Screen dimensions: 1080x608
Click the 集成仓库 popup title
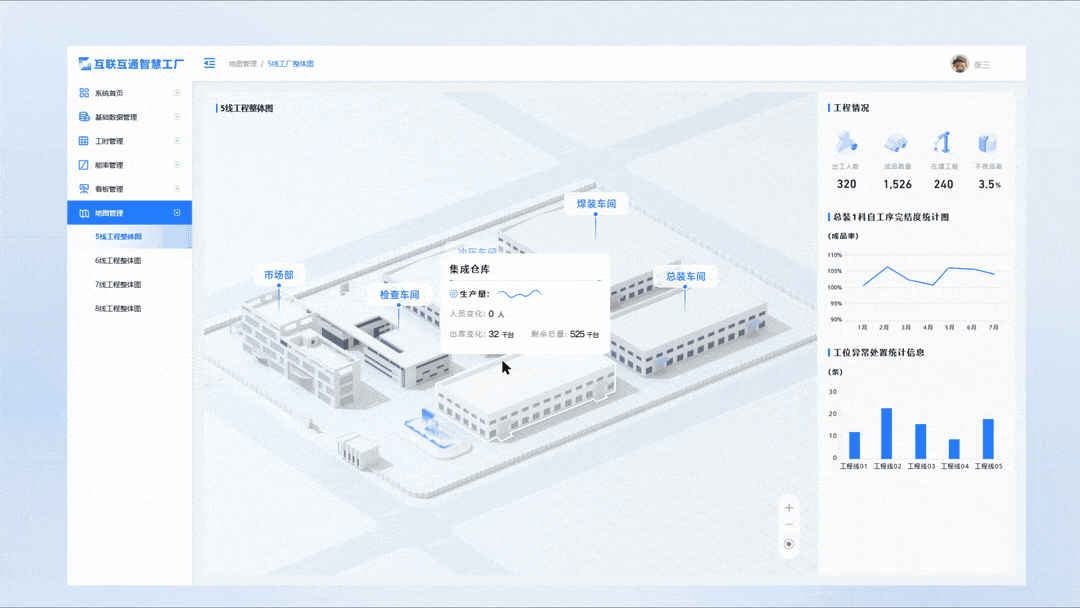470,269
